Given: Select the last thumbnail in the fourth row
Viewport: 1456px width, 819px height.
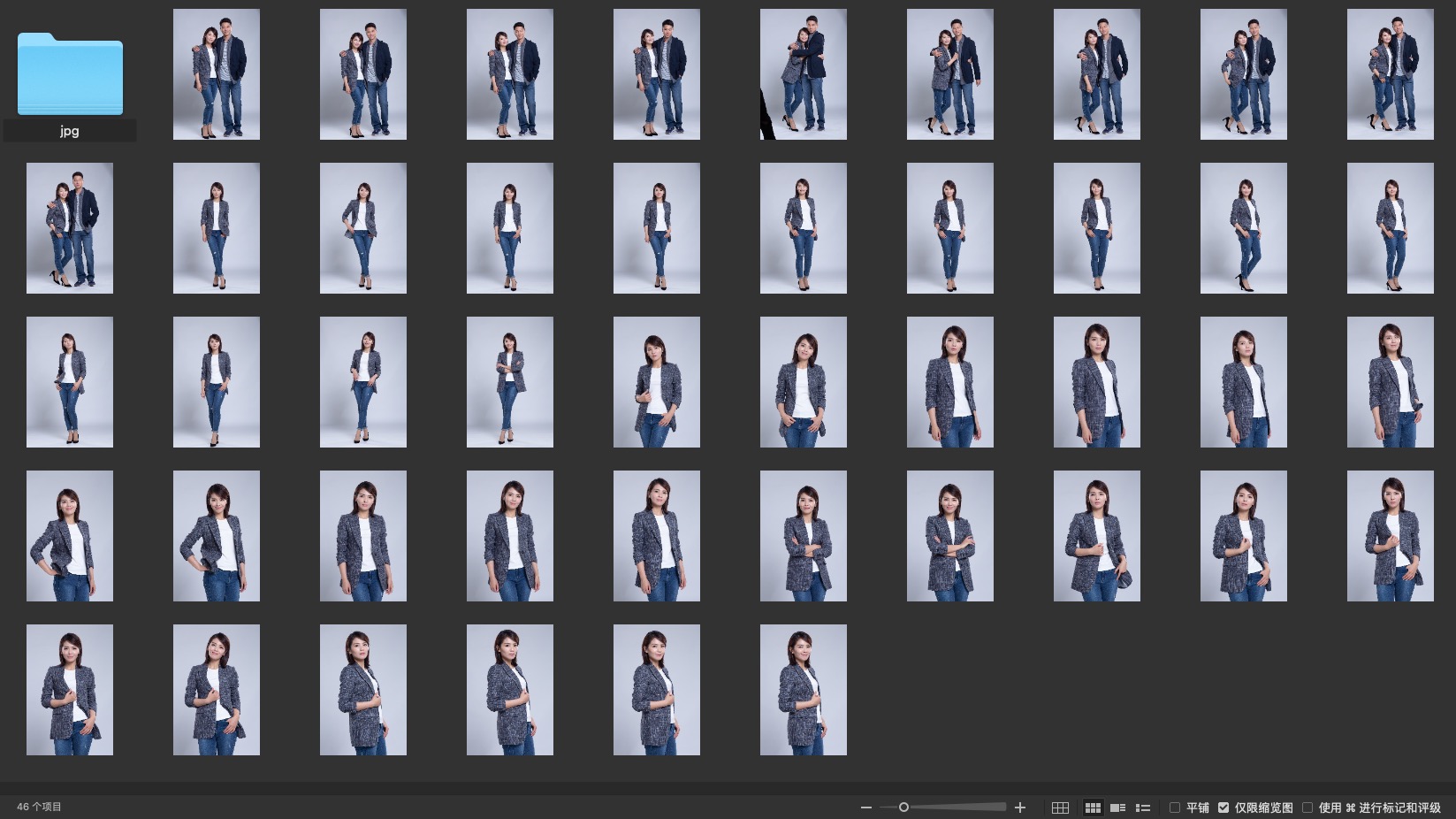Looking at the screenshot, I should [x=1391, y=536].
